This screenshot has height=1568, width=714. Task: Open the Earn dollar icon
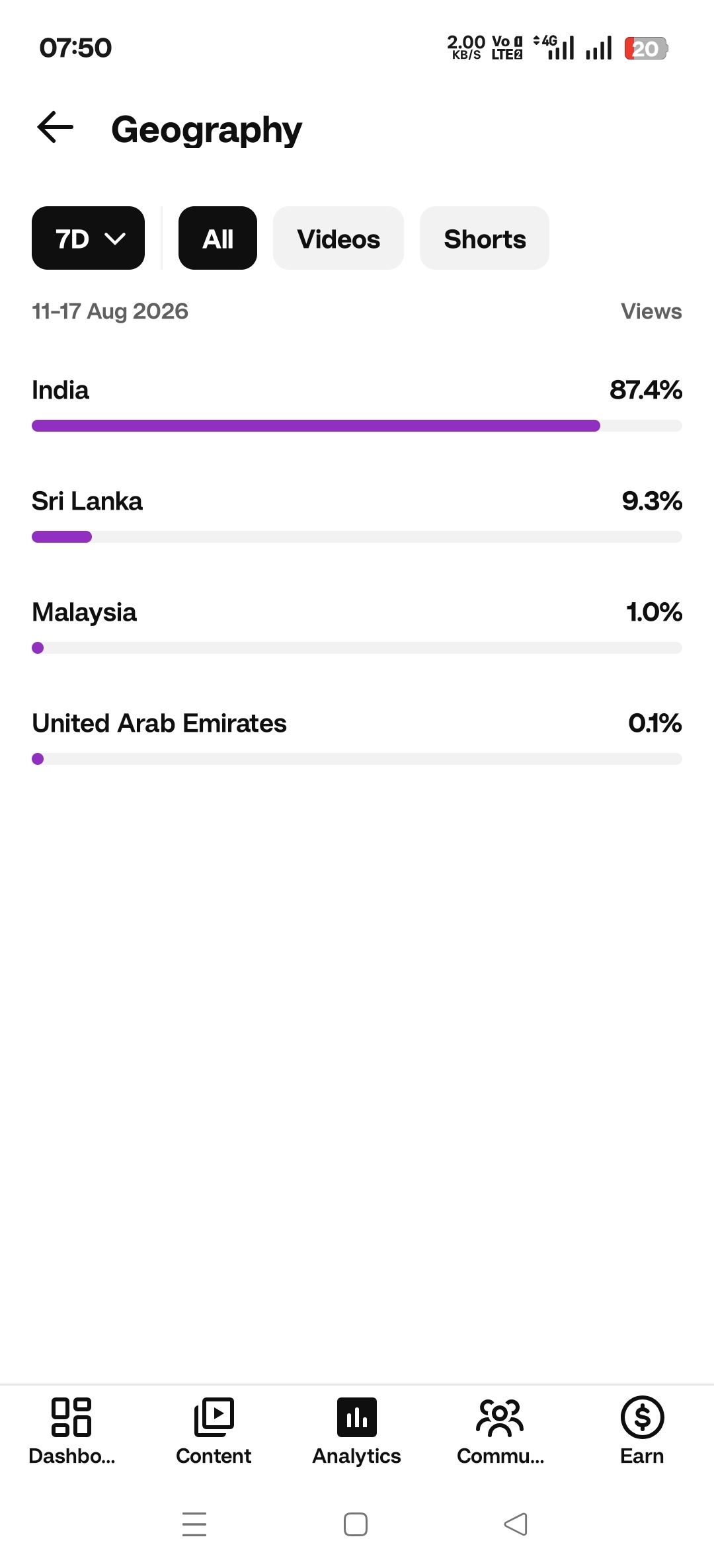642,1417
